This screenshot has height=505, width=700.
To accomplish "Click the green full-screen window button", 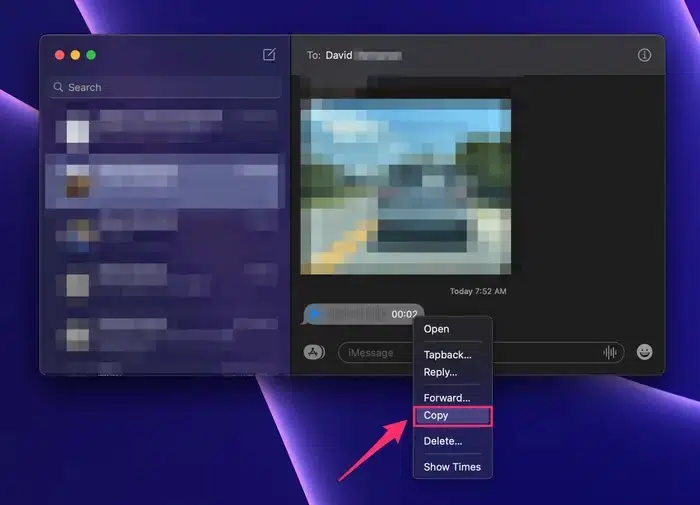I will point(91,55).
